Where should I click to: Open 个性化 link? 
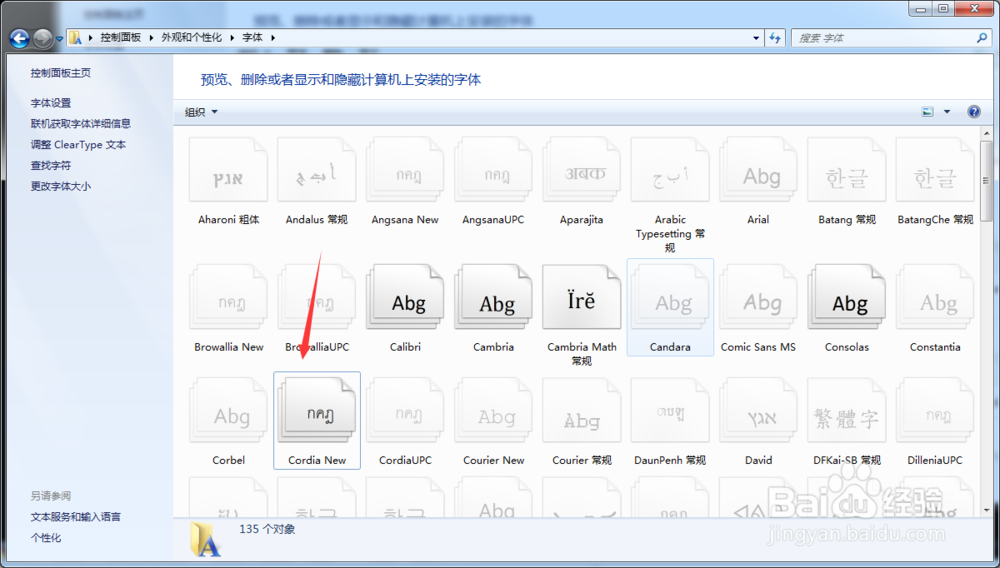(x=46, y=538)
